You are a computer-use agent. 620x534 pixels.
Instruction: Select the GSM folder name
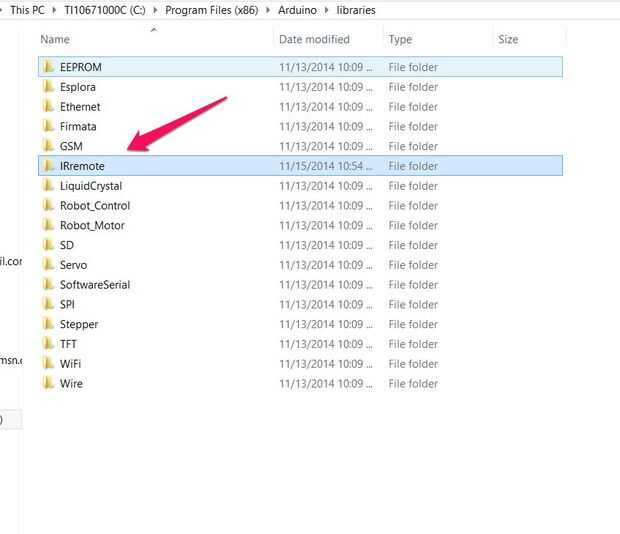click(71, 146)
